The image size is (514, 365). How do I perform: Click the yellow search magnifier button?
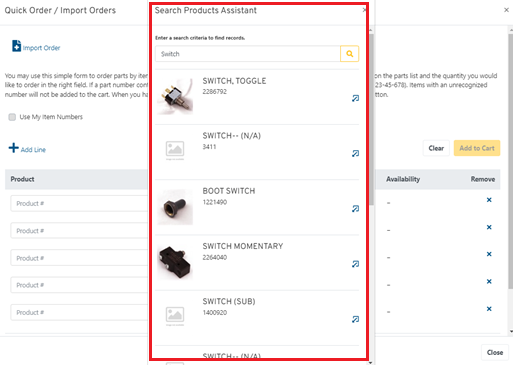pos(349,54)
